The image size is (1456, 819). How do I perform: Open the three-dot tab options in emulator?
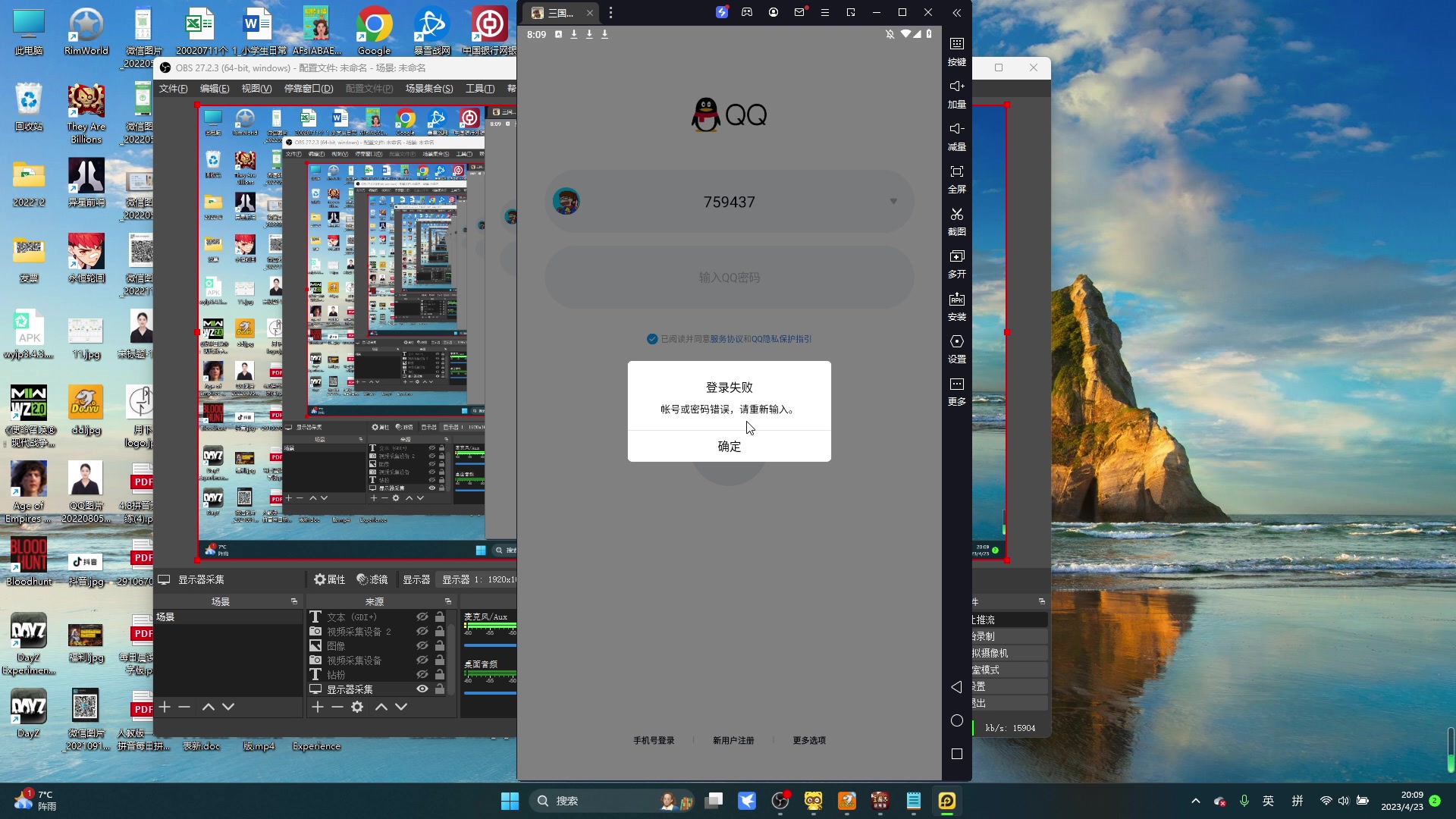(610, 12)
